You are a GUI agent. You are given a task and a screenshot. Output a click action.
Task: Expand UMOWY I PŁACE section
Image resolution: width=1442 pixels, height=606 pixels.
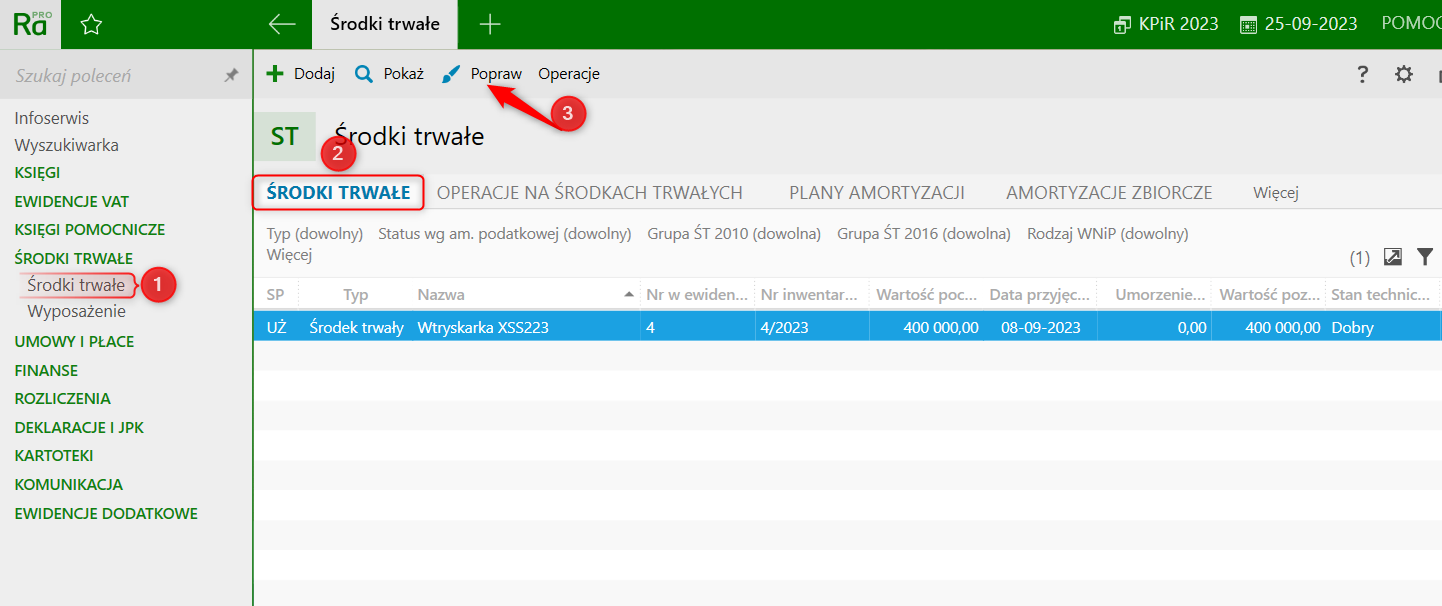[74, 342]
